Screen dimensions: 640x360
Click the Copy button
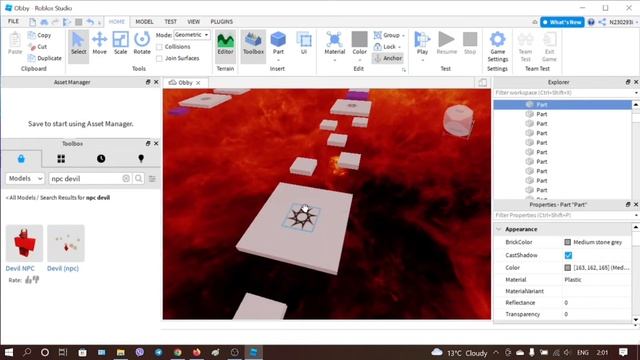point(40,36)
